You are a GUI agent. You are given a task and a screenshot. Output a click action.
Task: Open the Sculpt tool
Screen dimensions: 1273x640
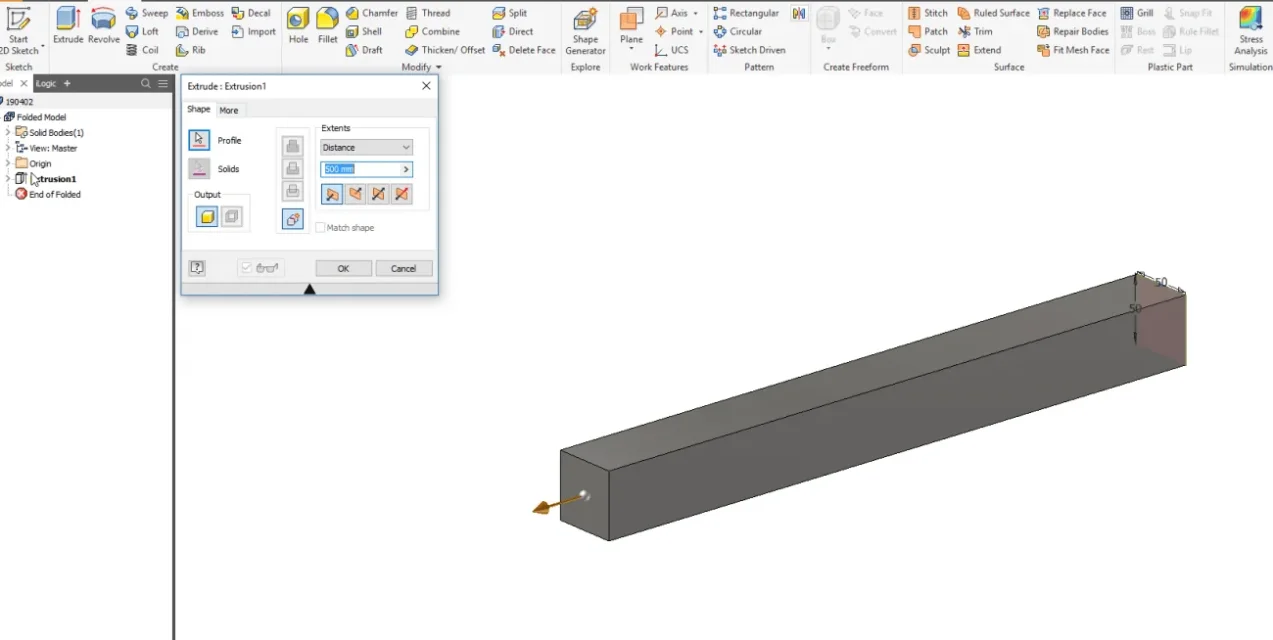pos(929,49)
